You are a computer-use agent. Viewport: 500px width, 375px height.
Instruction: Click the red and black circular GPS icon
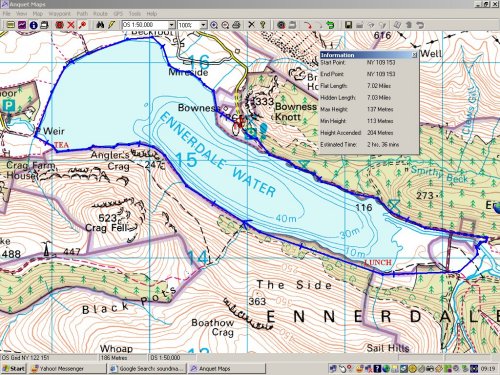[x=281, y=25]
